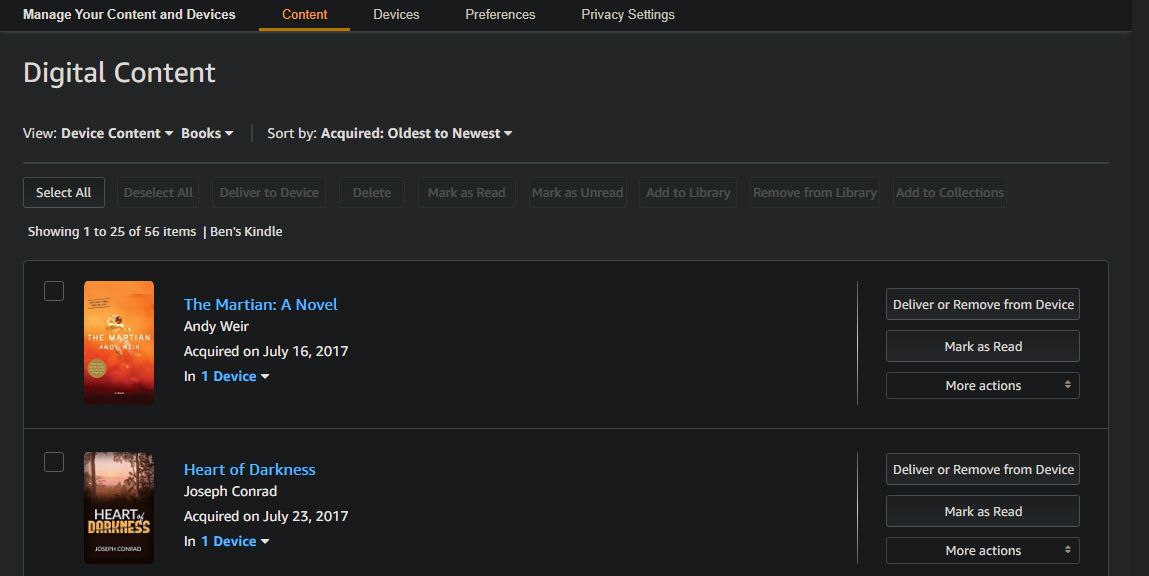This screenshot has height=576, width=1149.
Task: Open the Heart of Darkness title link
Action: pyautogui.click(x=250, y=469)
